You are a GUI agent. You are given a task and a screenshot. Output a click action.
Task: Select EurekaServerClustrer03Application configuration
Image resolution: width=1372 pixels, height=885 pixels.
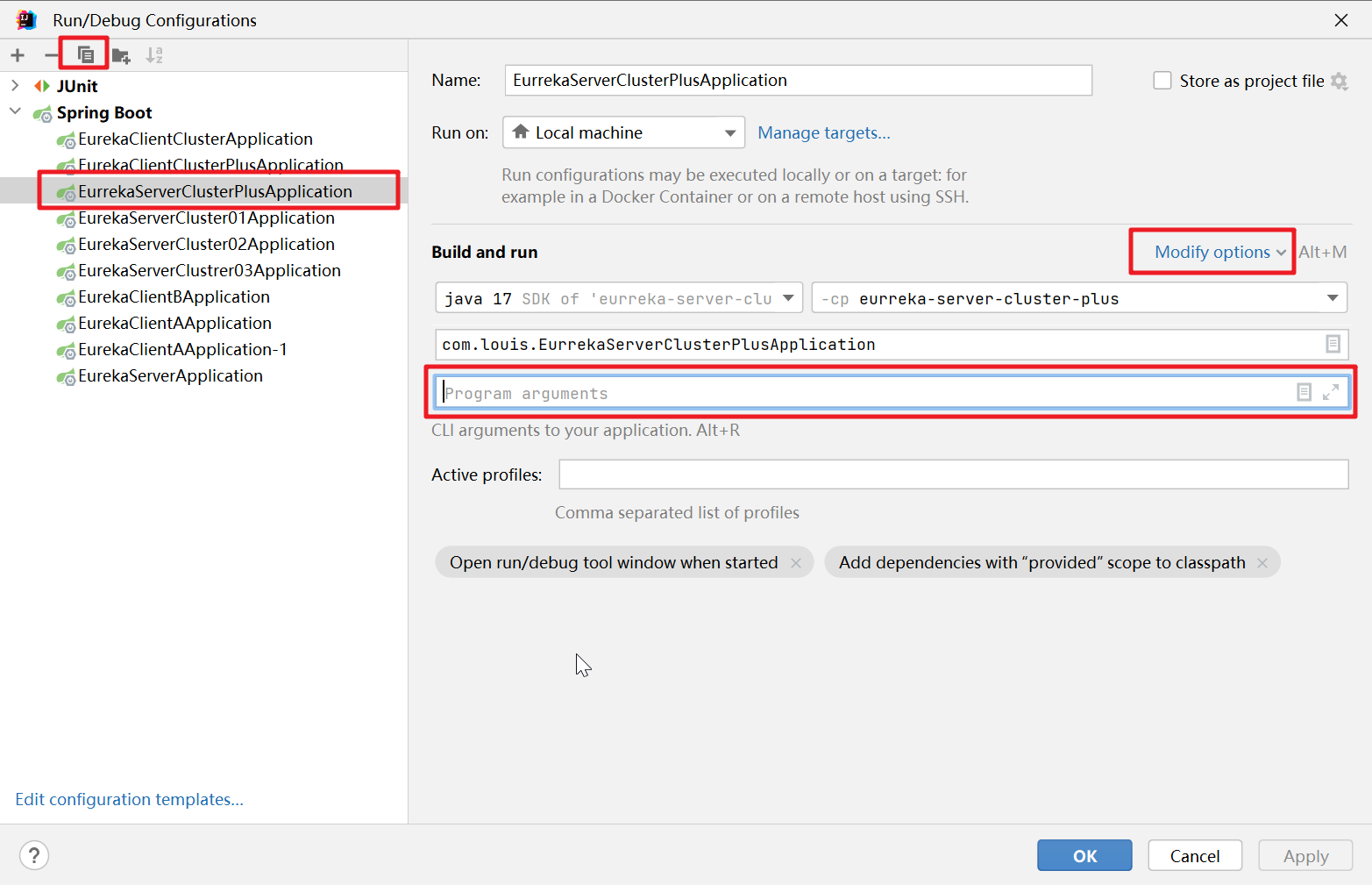point(209,270)
